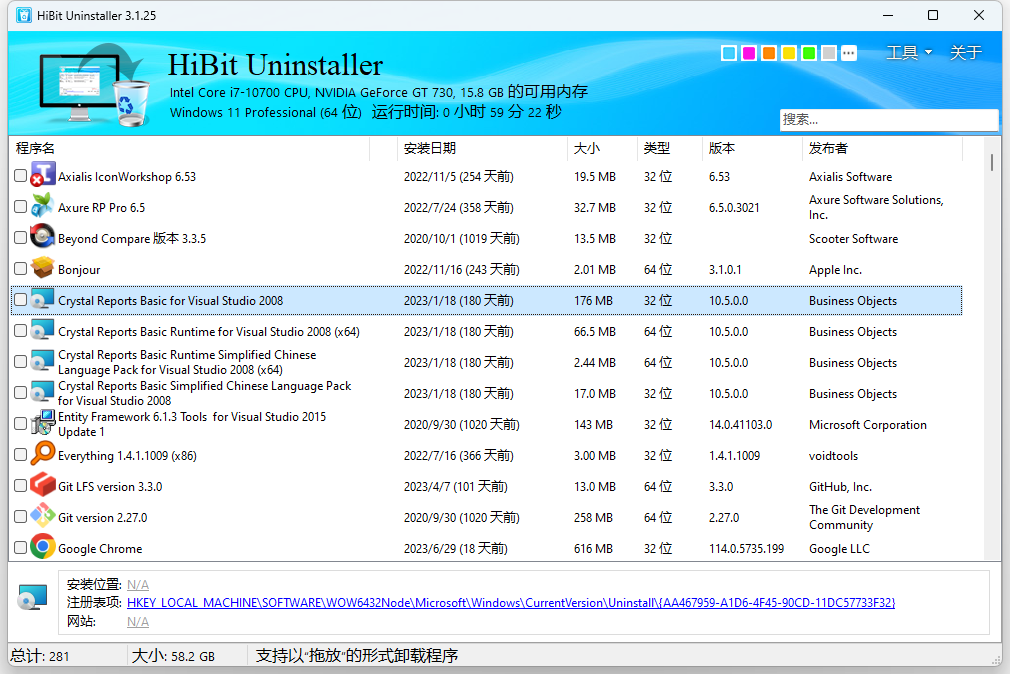This screenshot has width=1010, height=674.
Task: Click the Git version 2.27.0 icon
Action: click(43, 515)
